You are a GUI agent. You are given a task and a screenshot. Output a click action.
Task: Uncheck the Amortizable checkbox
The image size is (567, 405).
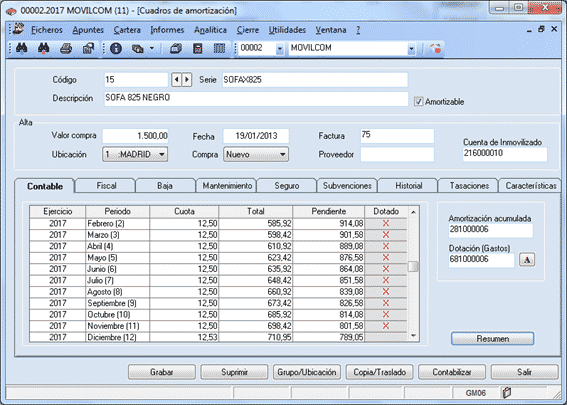pos(418,102)
